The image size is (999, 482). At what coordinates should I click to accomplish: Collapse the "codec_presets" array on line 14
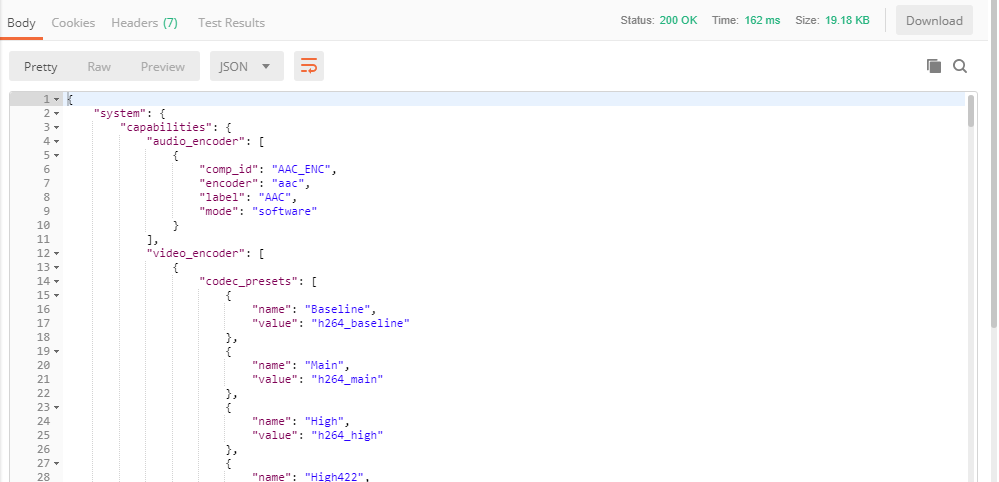pos(57,282)
